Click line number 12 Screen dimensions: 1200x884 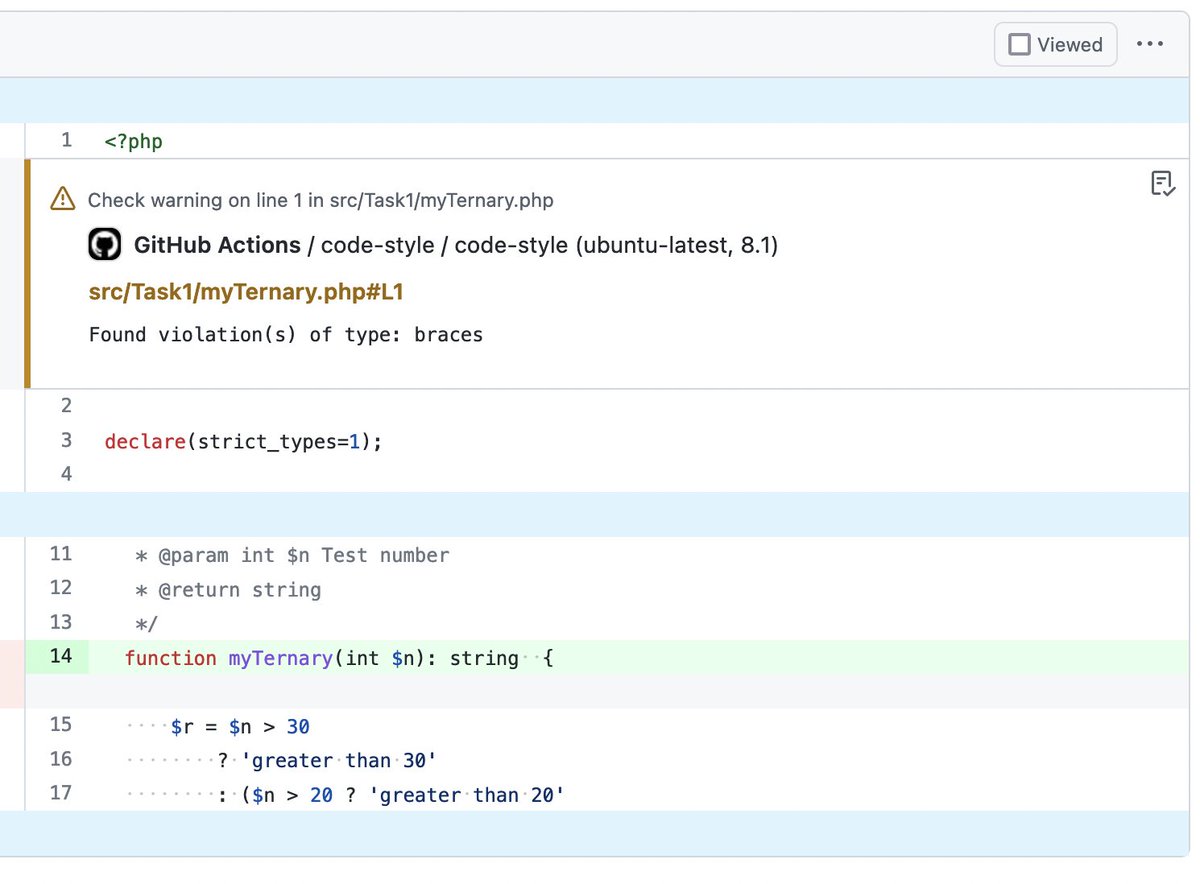point(61,588)
